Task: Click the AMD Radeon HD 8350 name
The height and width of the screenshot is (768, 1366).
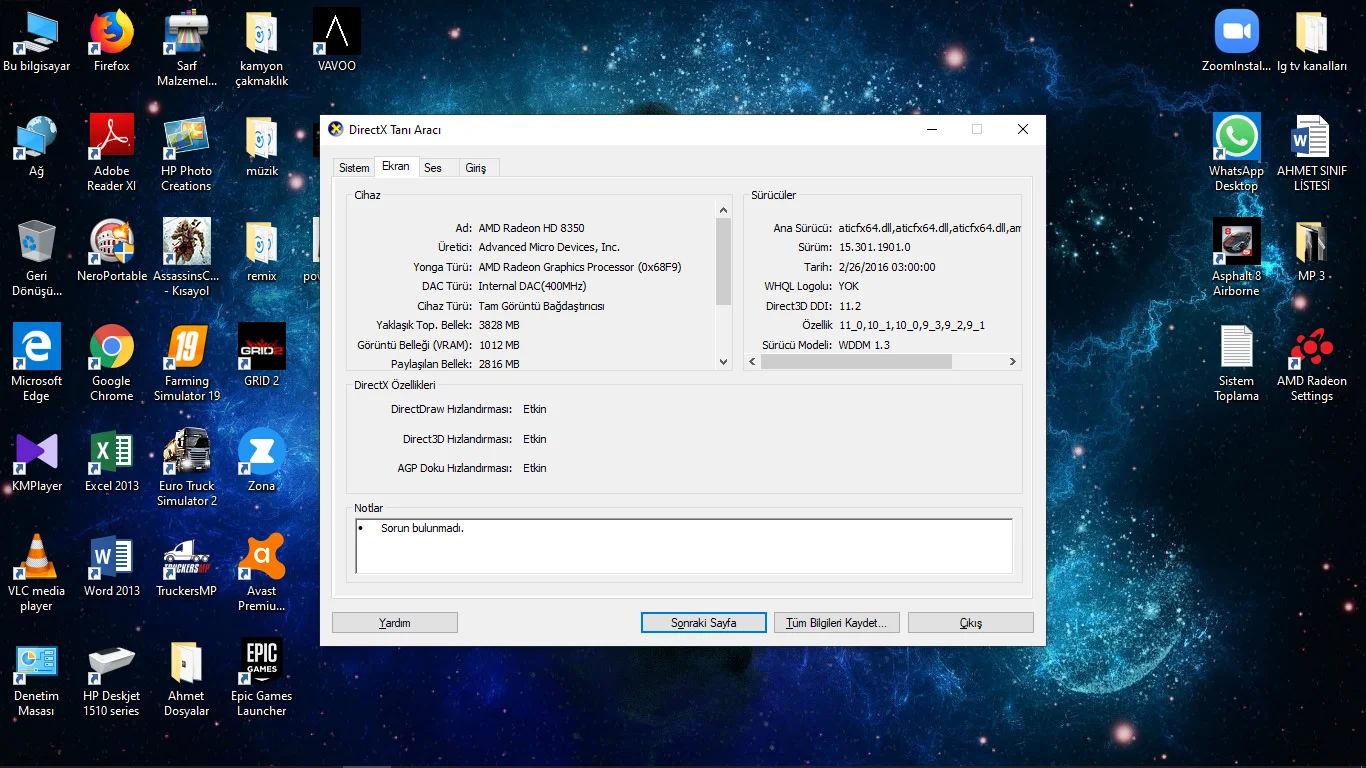Action: [532, 228]
